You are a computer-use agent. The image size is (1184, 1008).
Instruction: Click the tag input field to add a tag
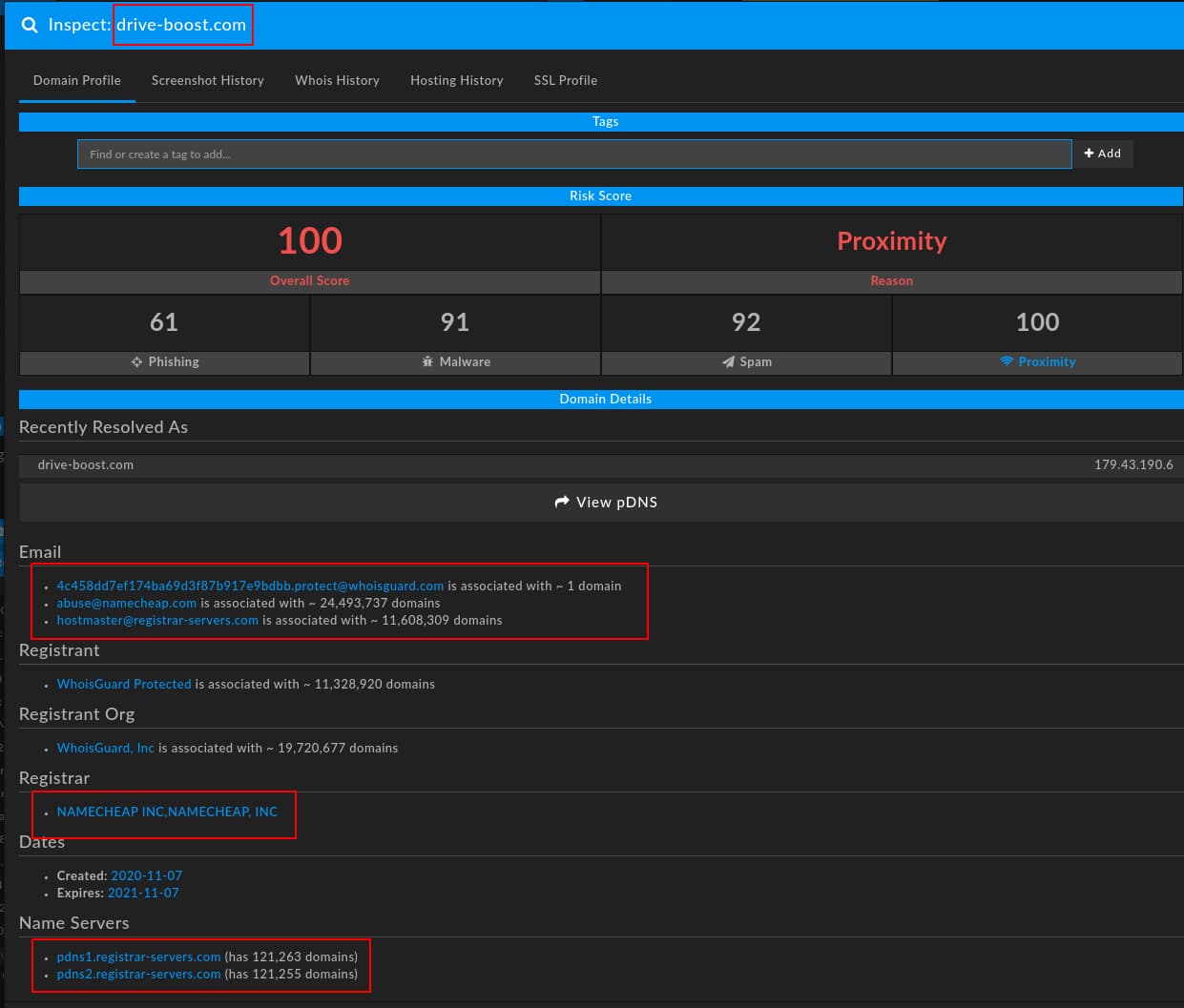[572, 154]
